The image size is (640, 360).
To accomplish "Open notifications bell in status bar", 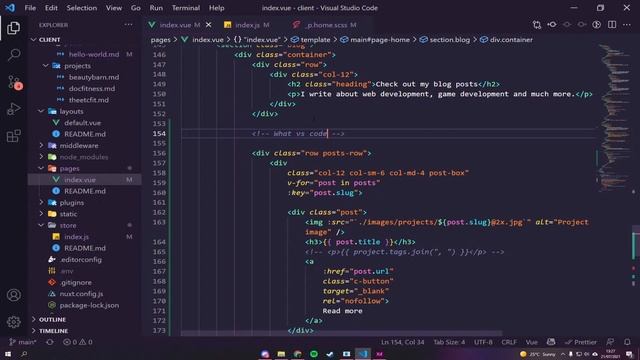I will [x=627, y=342].
